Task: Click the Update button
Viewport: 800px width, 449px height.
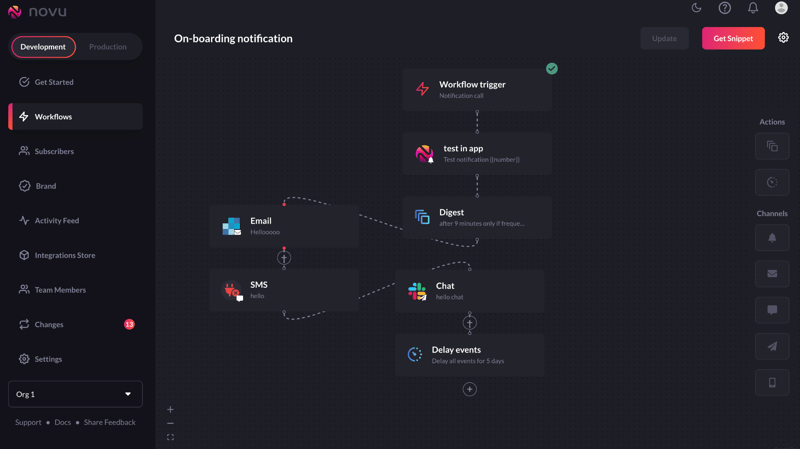Action: 664,38
